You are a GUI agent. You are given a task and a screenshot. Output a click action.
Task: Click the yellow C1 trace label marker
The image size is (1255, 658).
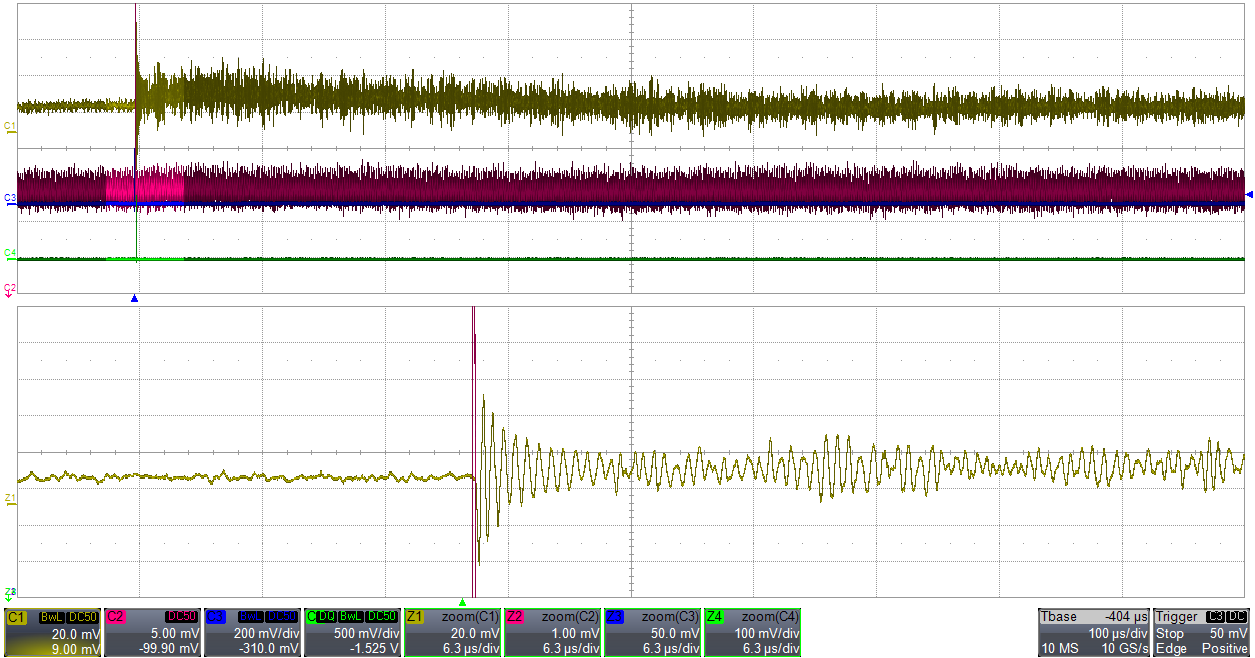pyautogui.click(x=9, y=126)
